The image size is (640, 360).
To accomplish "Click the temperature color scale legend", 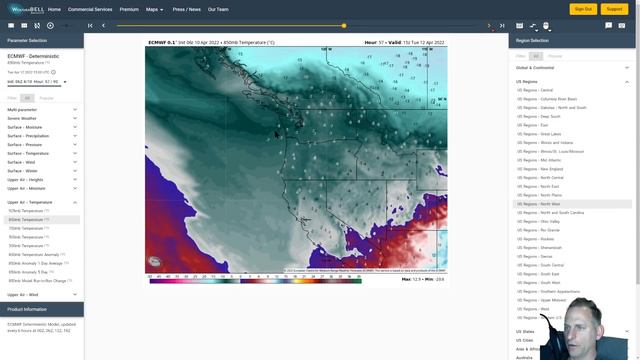I will point(255,280).
